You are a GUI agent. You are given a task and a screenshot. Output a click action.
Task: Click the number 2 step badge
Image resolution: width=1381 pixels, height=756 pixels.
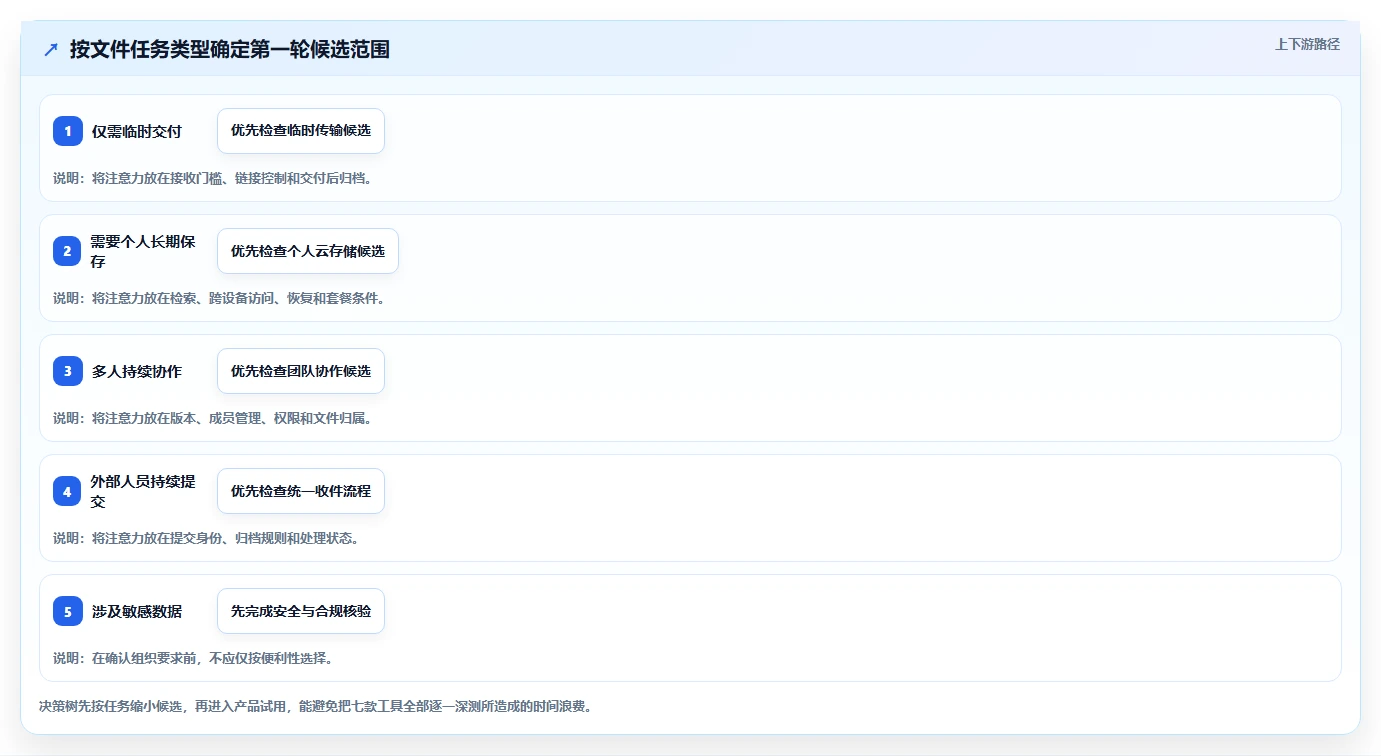pos(68,251)
